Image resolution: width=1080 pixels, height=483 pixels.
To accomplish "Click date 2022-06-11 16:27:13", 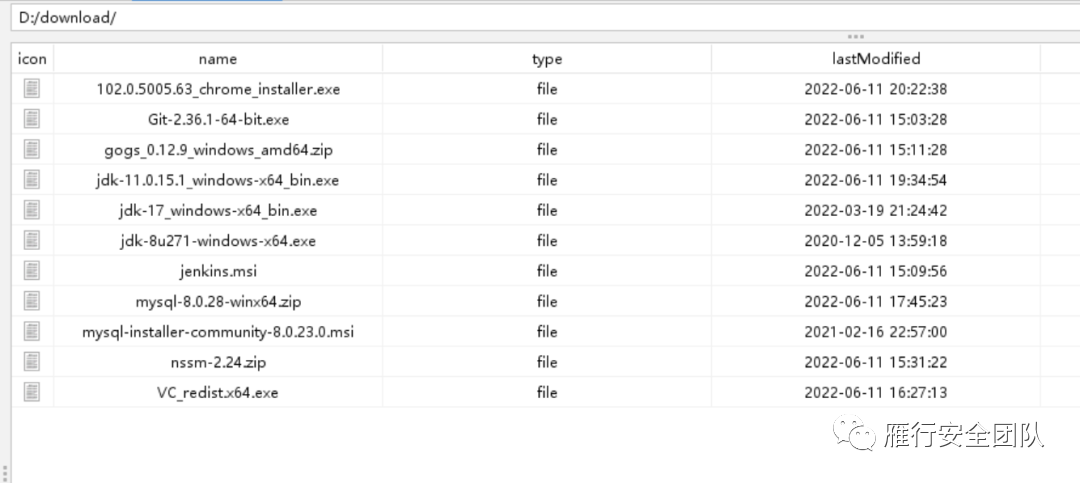I will click(875, 393).
